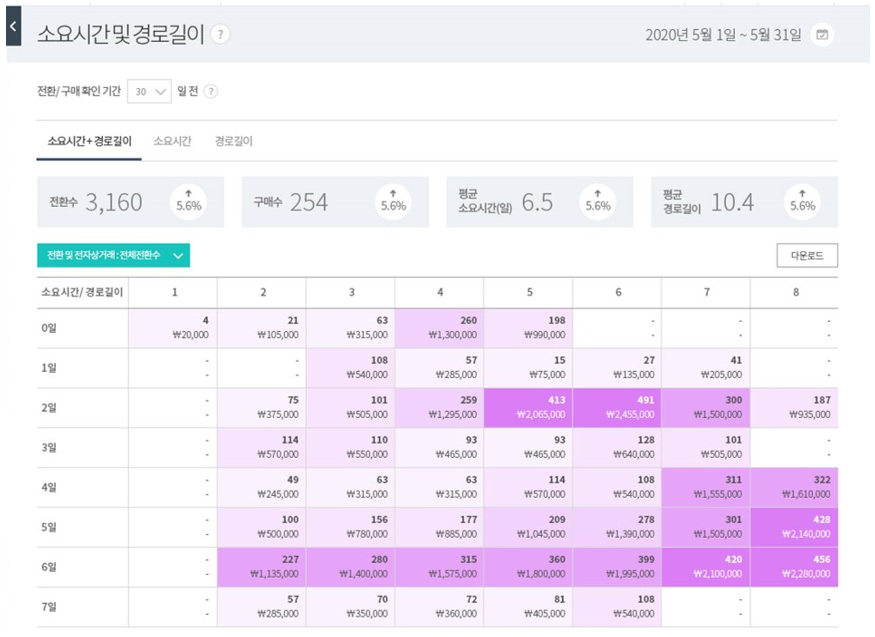
Task: Click the back arrow icon beside the title
Action: [13, 27]
